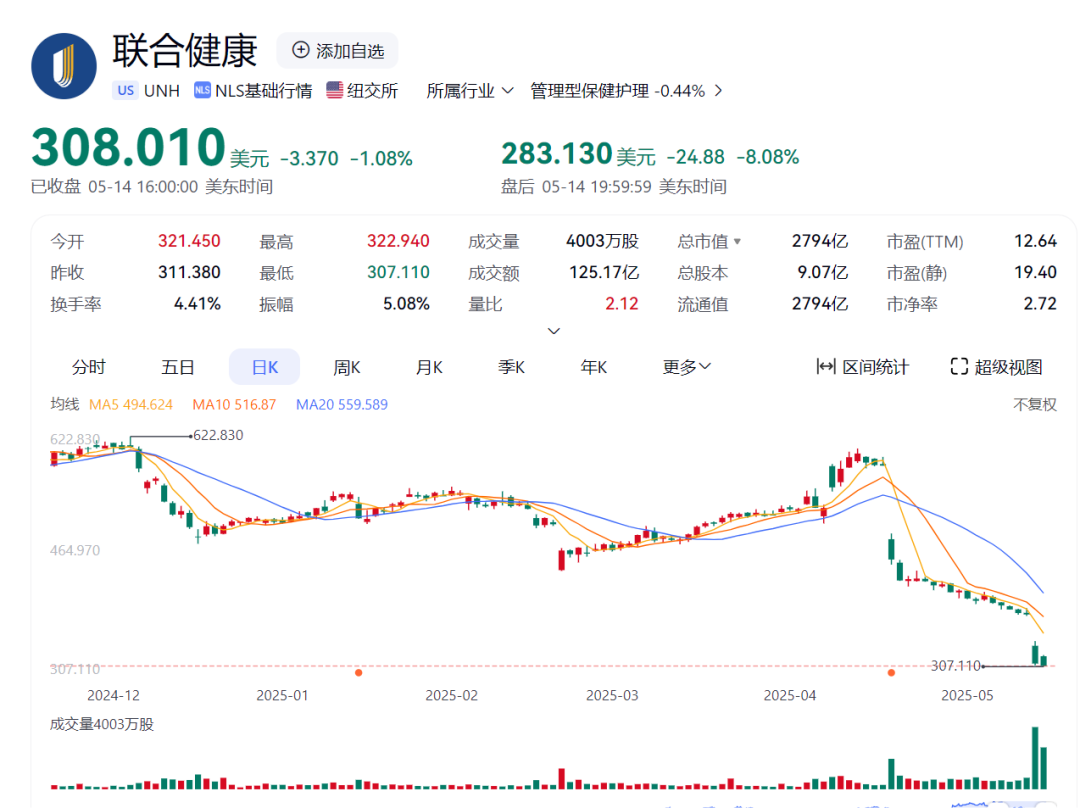Expand more stock stats with chevron

coord(553,331)
